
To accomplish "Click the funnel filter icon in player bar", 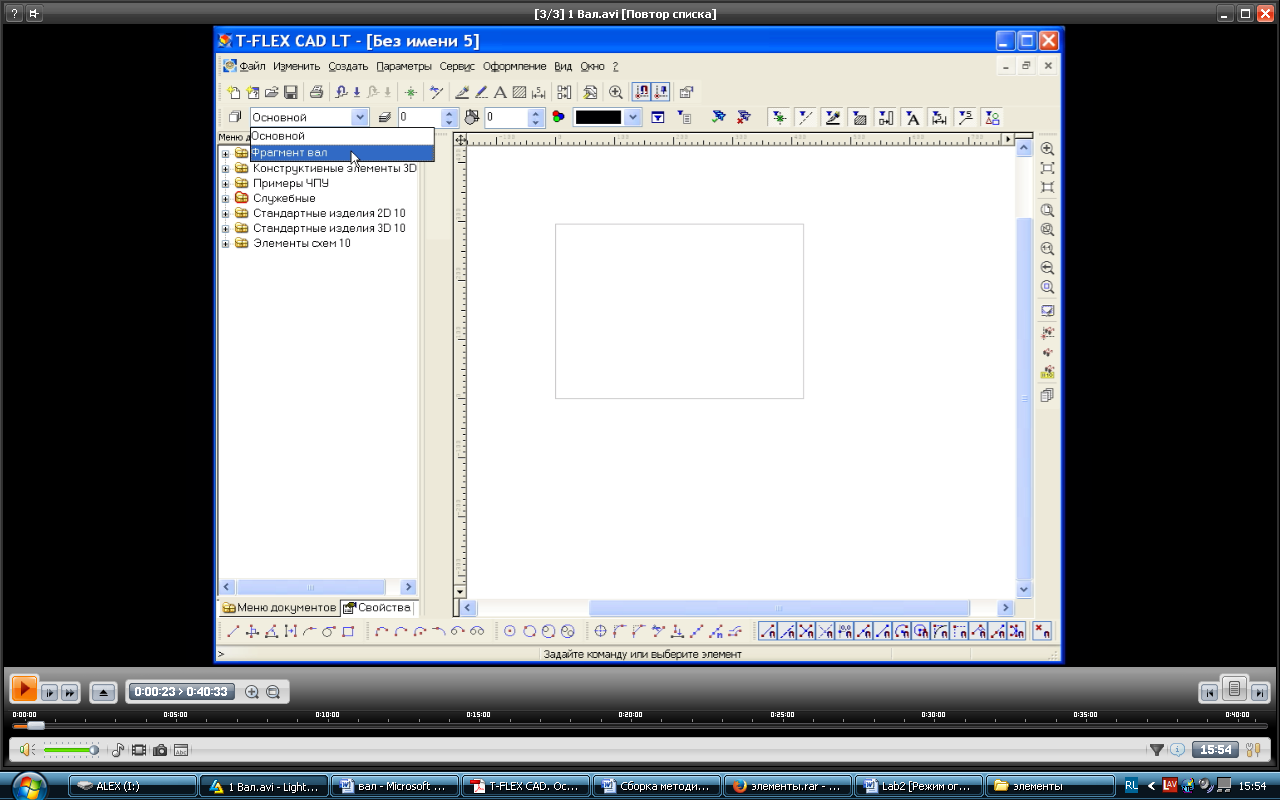I will (x=1157, y=750).
